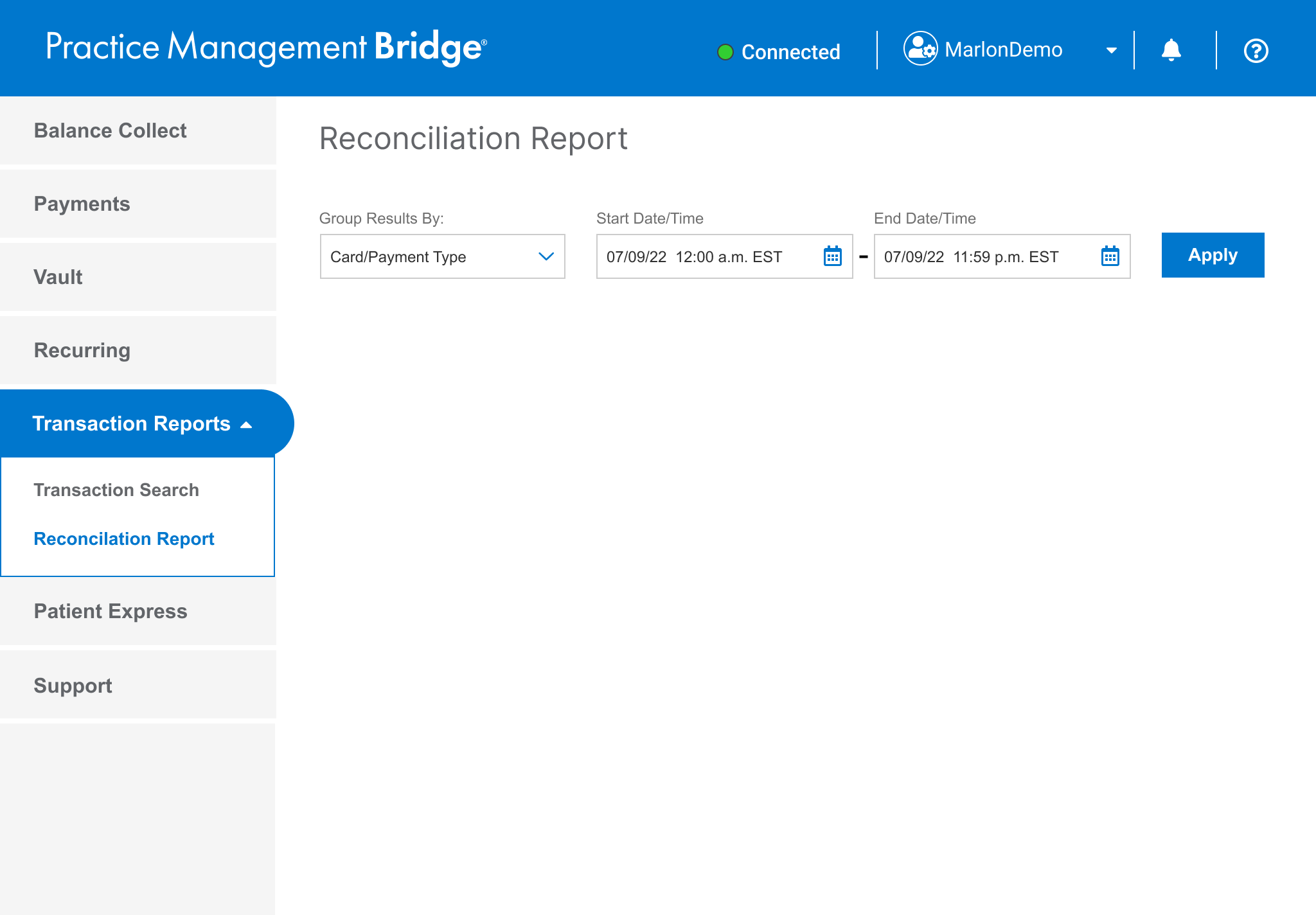Click the notification bell icon
This screenshot has height=915, width=1316.
pyautogui.click(x=1171, y=50)
